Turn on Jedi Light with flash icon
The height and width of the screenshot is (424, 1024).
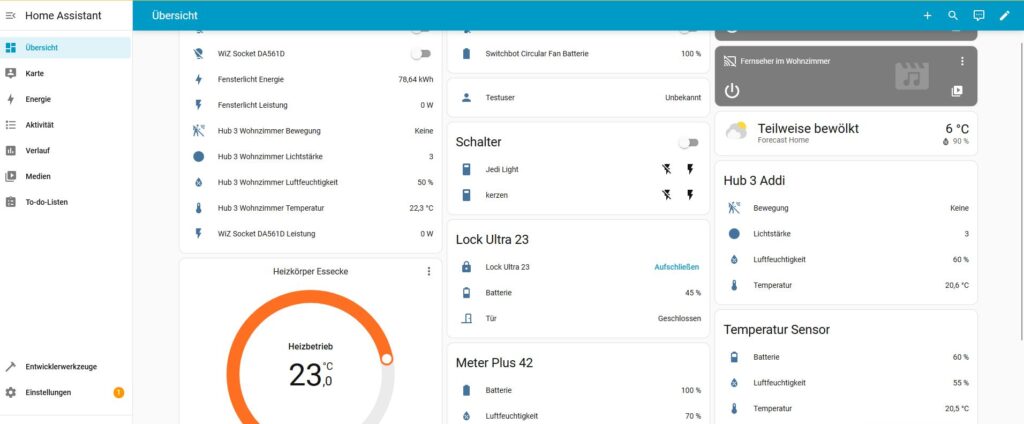click(690, 169)
